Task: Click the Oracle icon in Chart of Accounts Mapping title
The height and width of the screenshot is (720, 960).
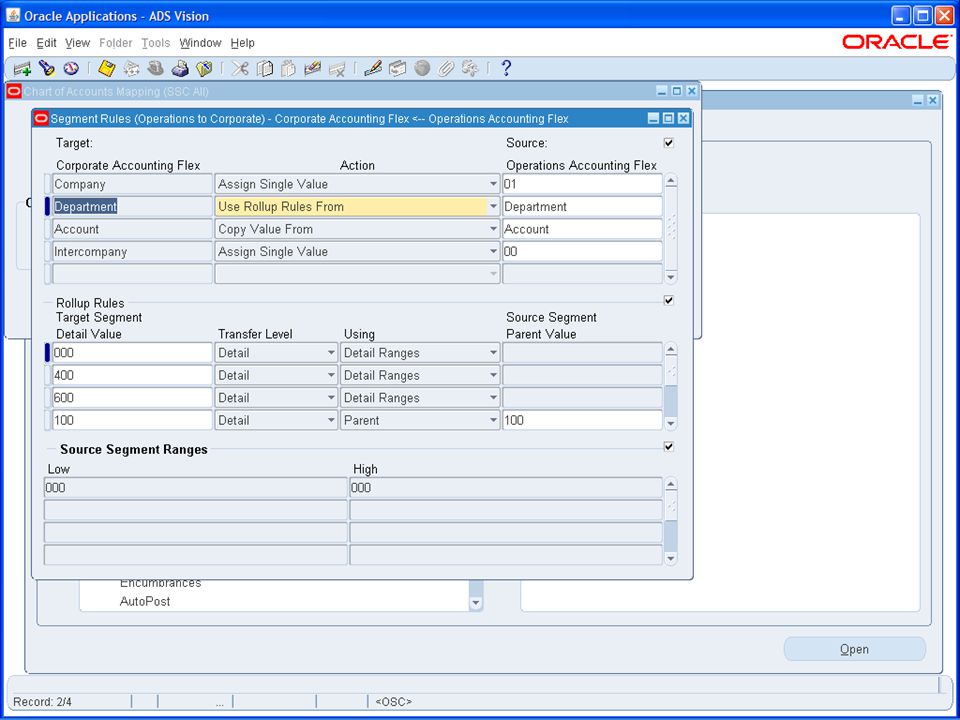Action: coord(15,91)
